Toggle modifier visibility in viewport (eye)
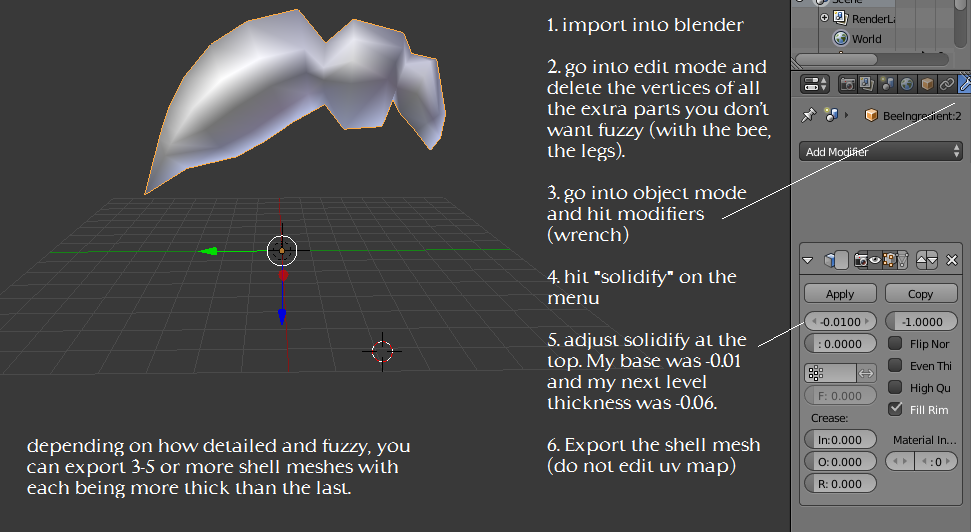The height and width of the screenshot is (532, 971). [877, 260]
